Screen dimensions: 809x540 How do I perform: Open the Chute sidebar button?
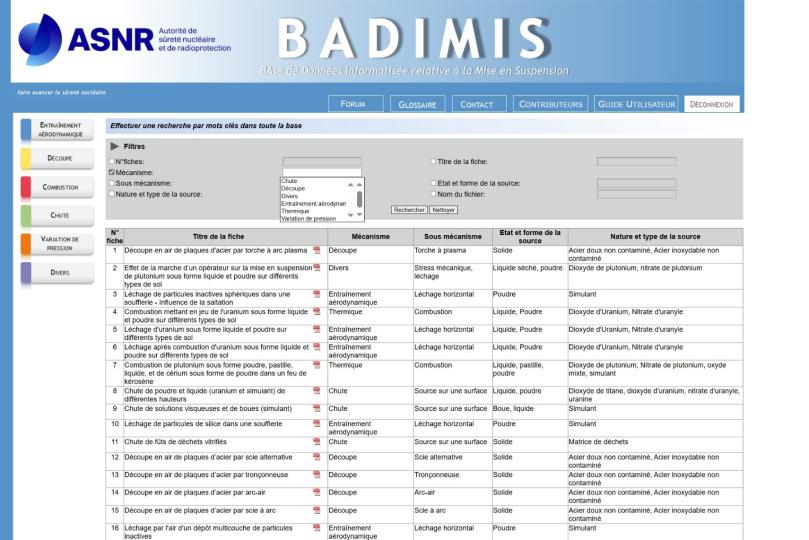57,215
